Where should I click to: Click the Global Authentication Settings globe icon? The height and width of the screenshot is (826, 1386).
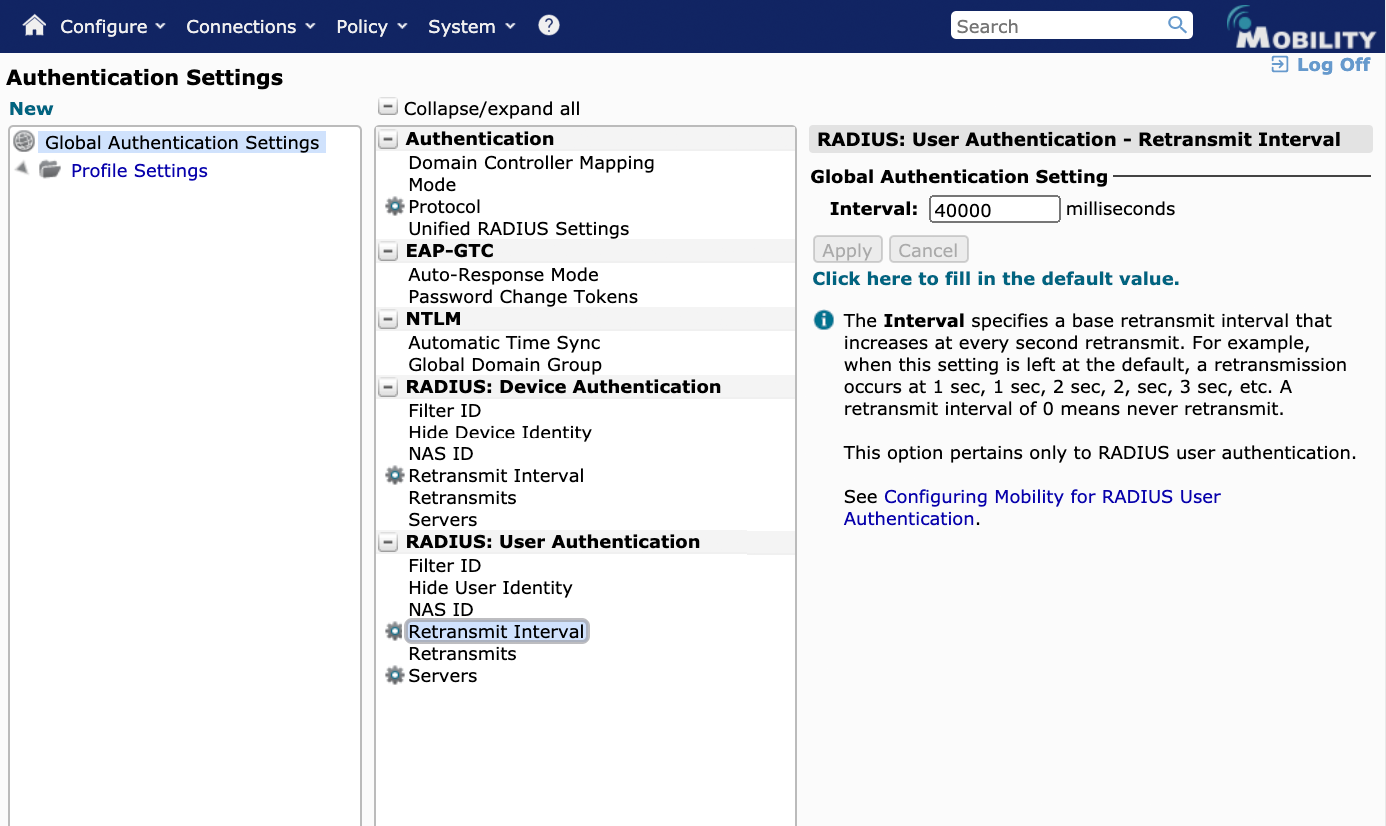[x=24, y=142]
